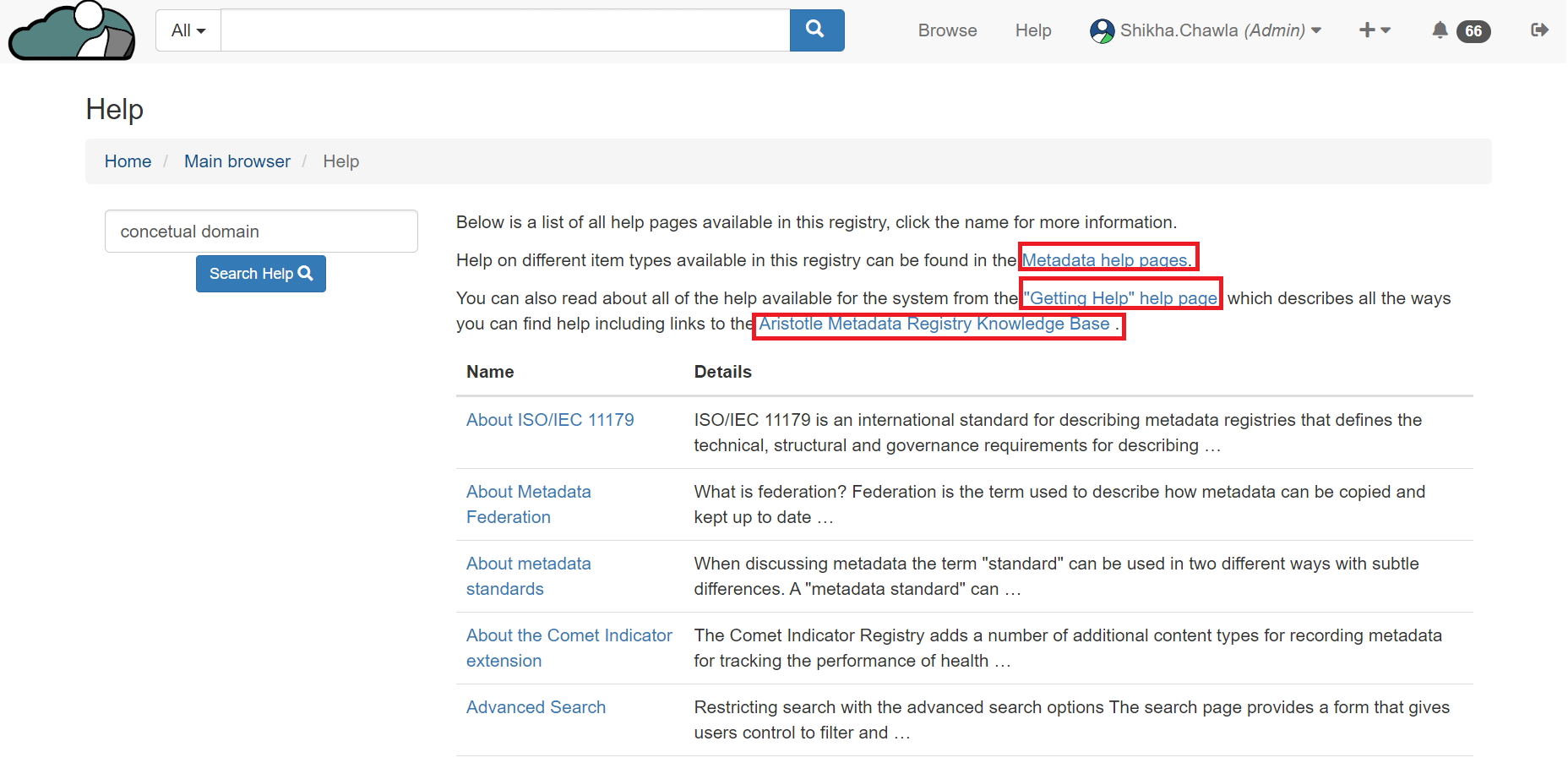Expand the All search filter dropdown
The image size is (1568, 763).
coord(188,30)
